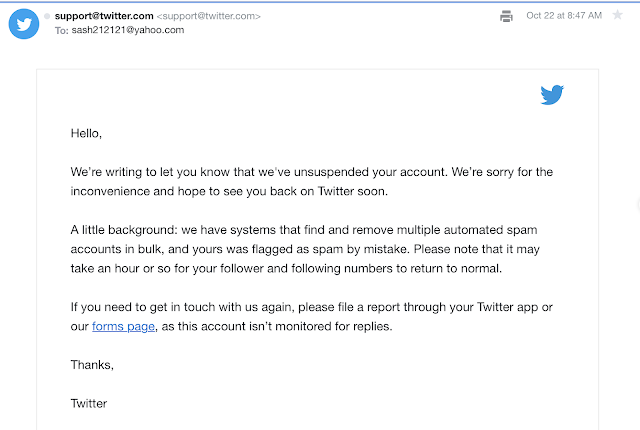
Task: Click the bold sender name support@twitter.com
Action: [x=102, y=16]
